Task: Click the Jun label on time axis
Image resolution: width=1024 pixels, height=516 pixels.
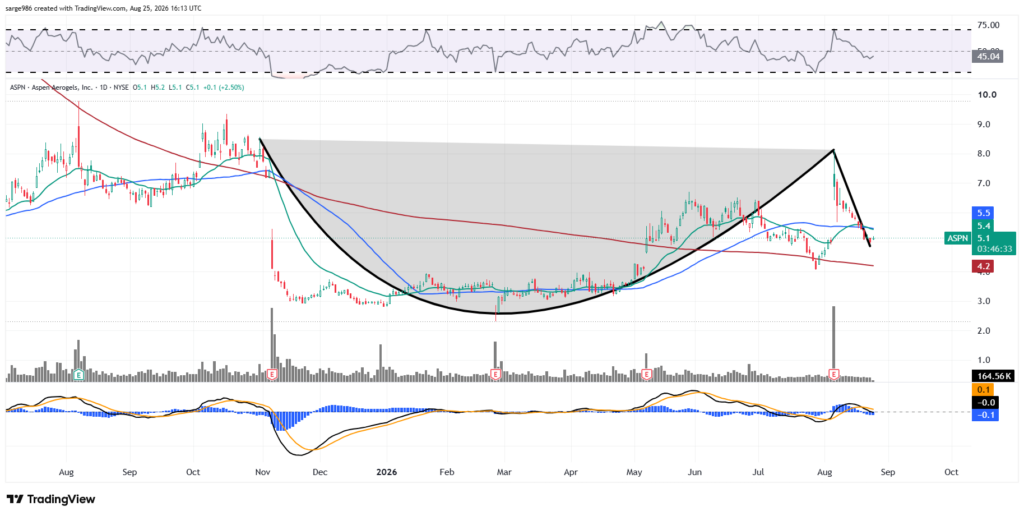Action: tap(696, 471)
